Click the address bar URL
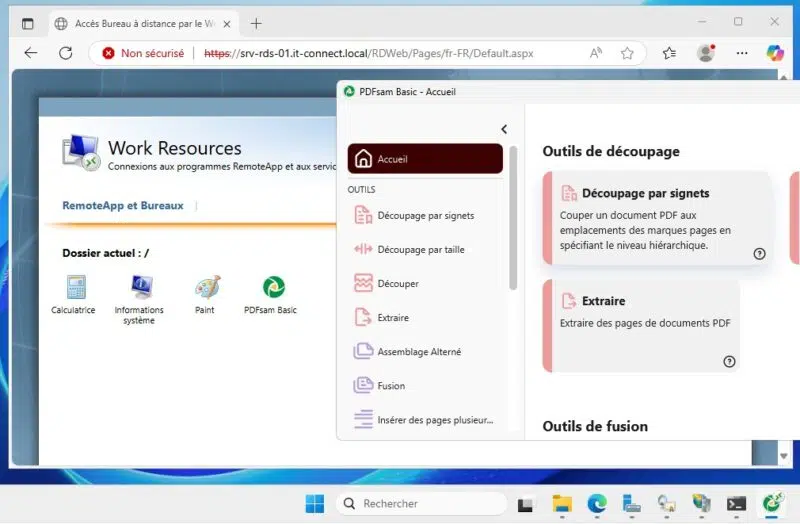 [x=368, y=53]
